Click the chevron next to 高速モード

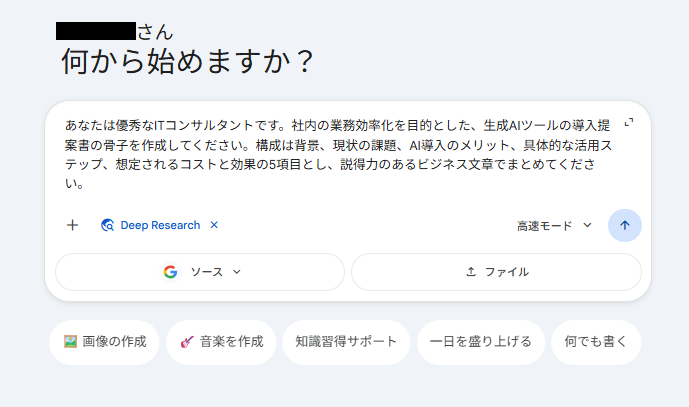point(587,225)
